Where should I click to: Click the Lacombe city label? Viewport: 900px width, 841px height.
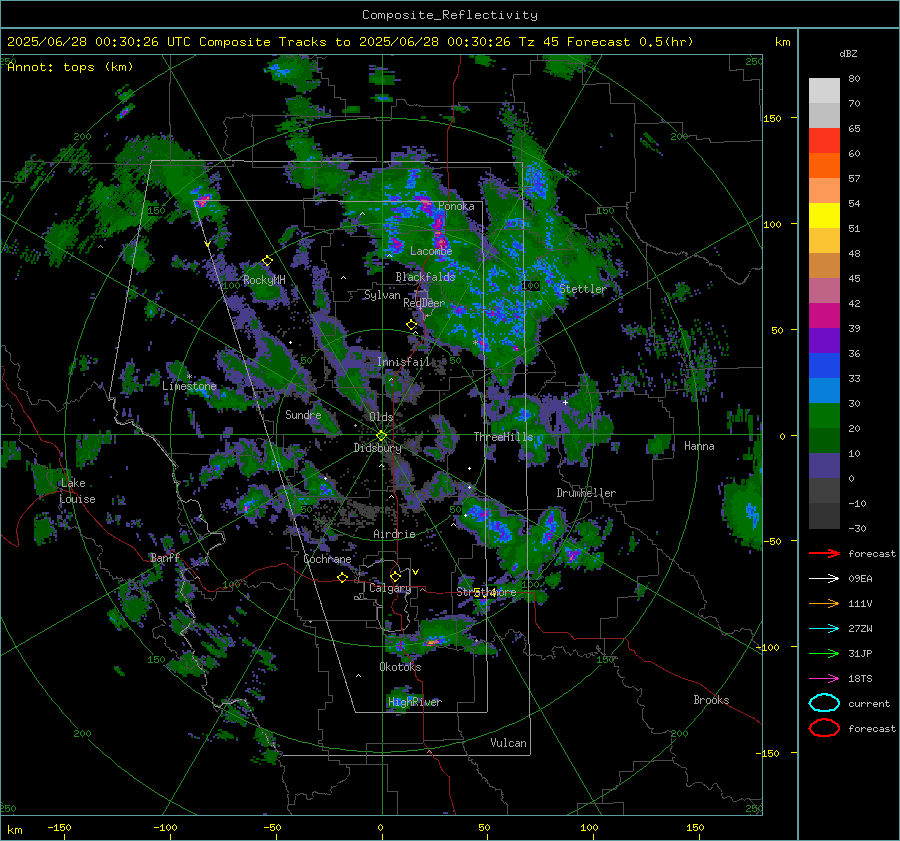click(431, 251)
